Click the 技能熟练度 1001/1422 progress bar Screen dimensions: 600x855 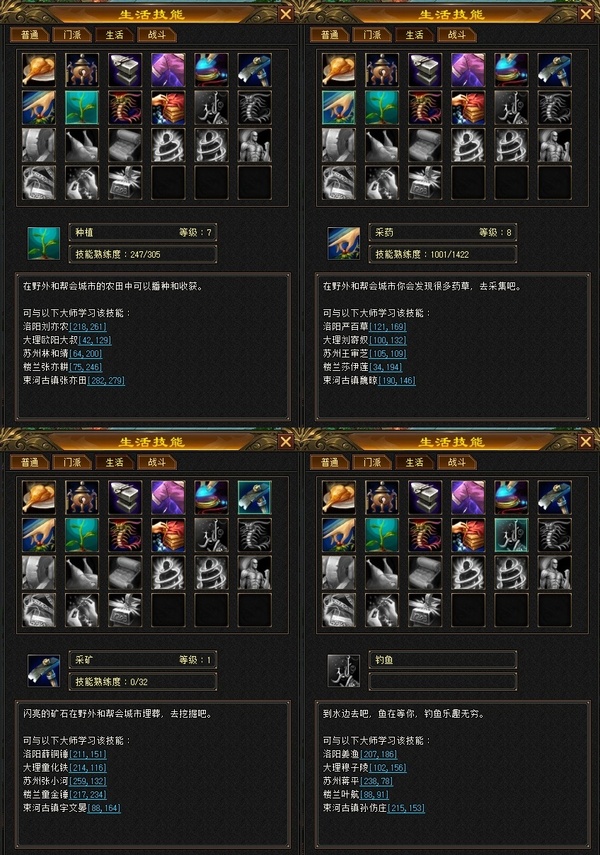click(443, 254)
